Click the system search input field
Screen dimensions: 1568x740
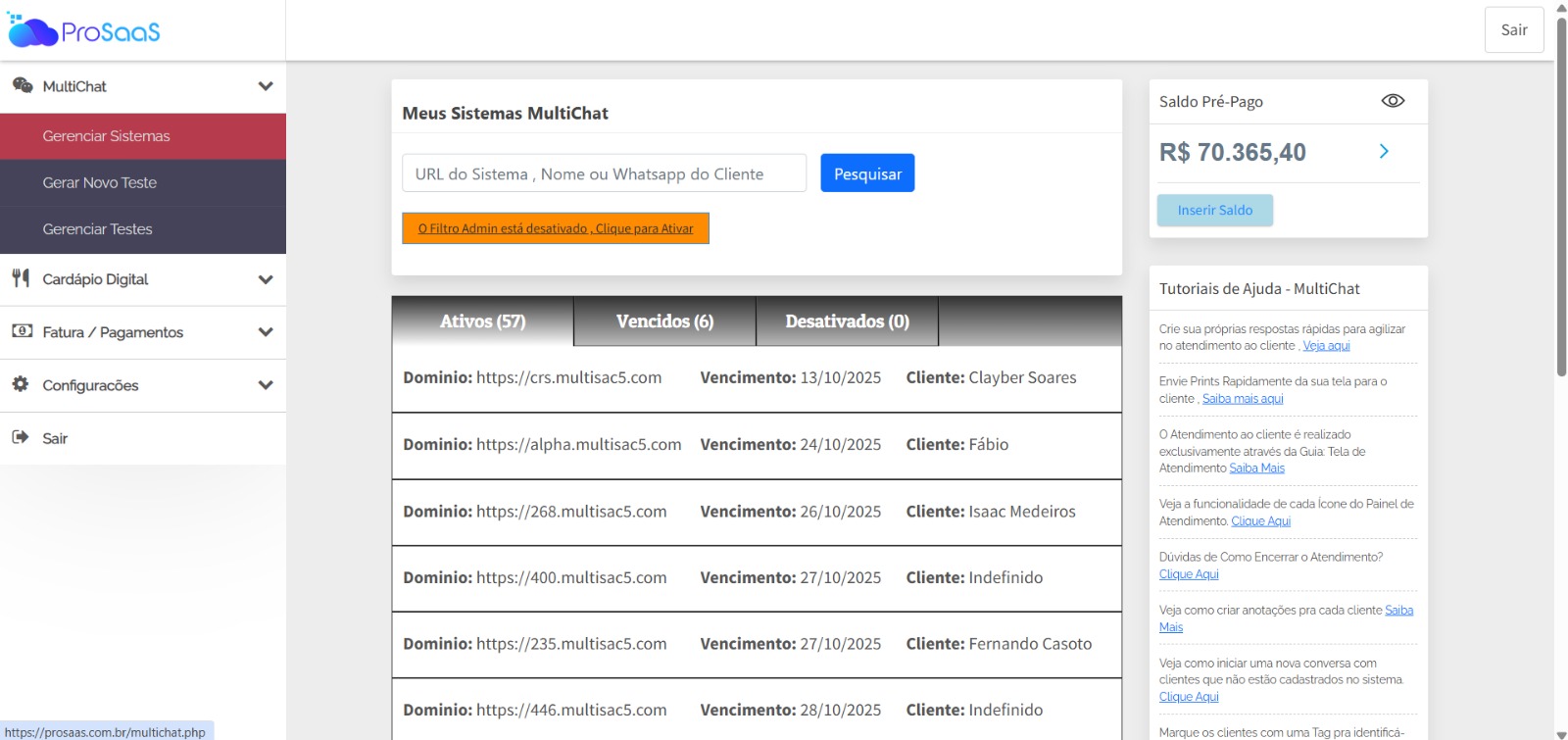(604, 173)
